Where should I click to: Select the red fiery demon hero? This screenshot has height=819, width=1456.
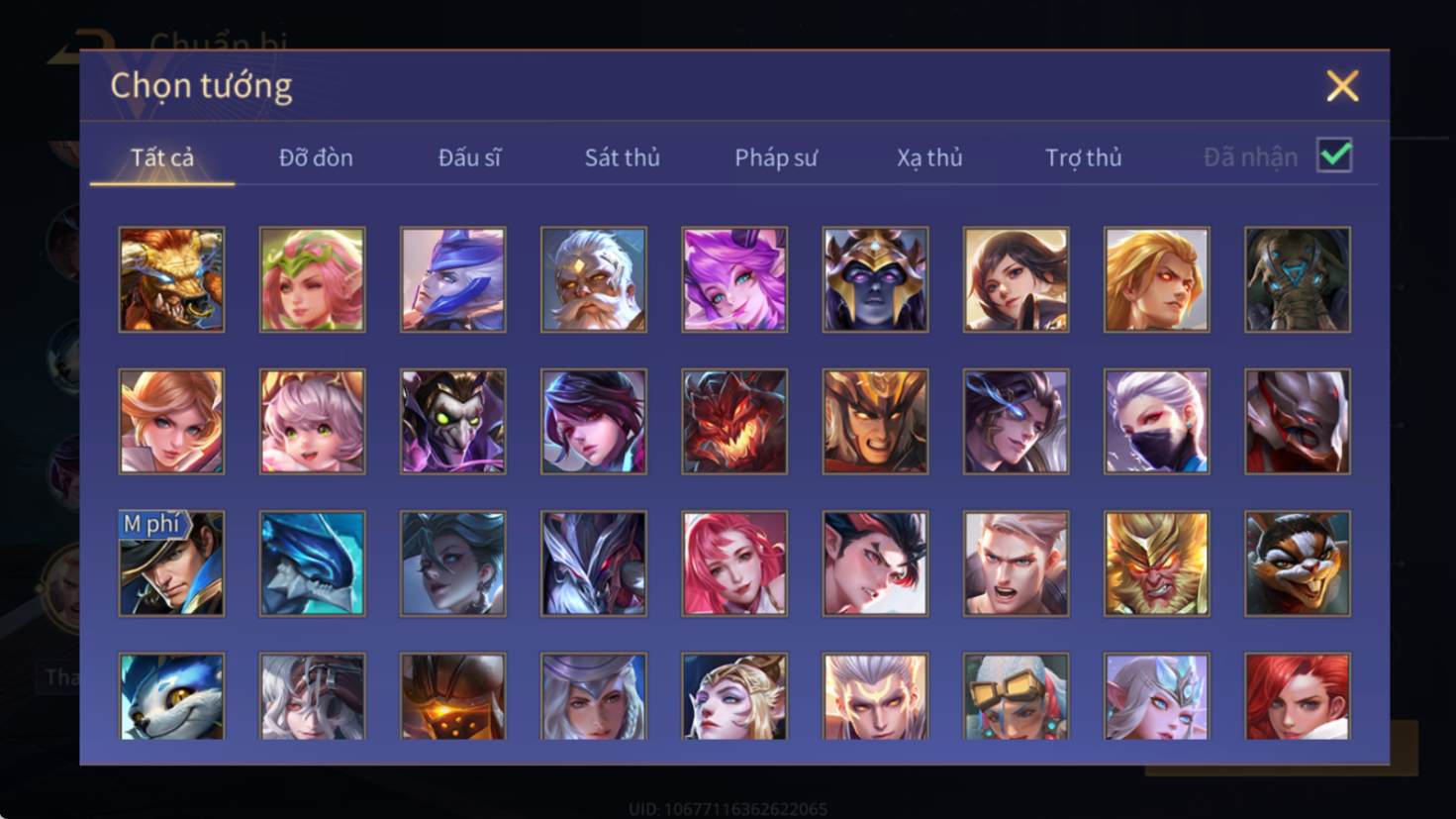tap(734, 422)
